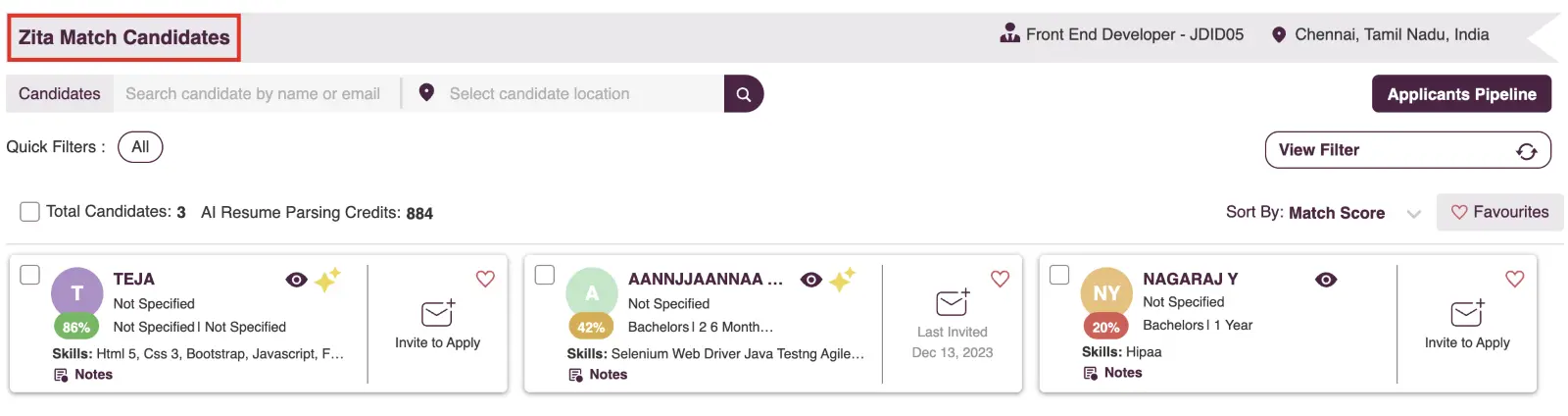Screen dimensions: 1568x416
Task: Check the Total Candidates select-all checkbox
Action: [x=30, y=212]
